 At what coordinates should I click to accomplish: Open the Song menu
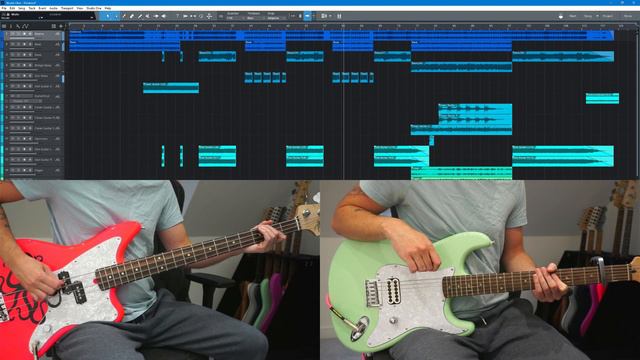click(22, 8)
